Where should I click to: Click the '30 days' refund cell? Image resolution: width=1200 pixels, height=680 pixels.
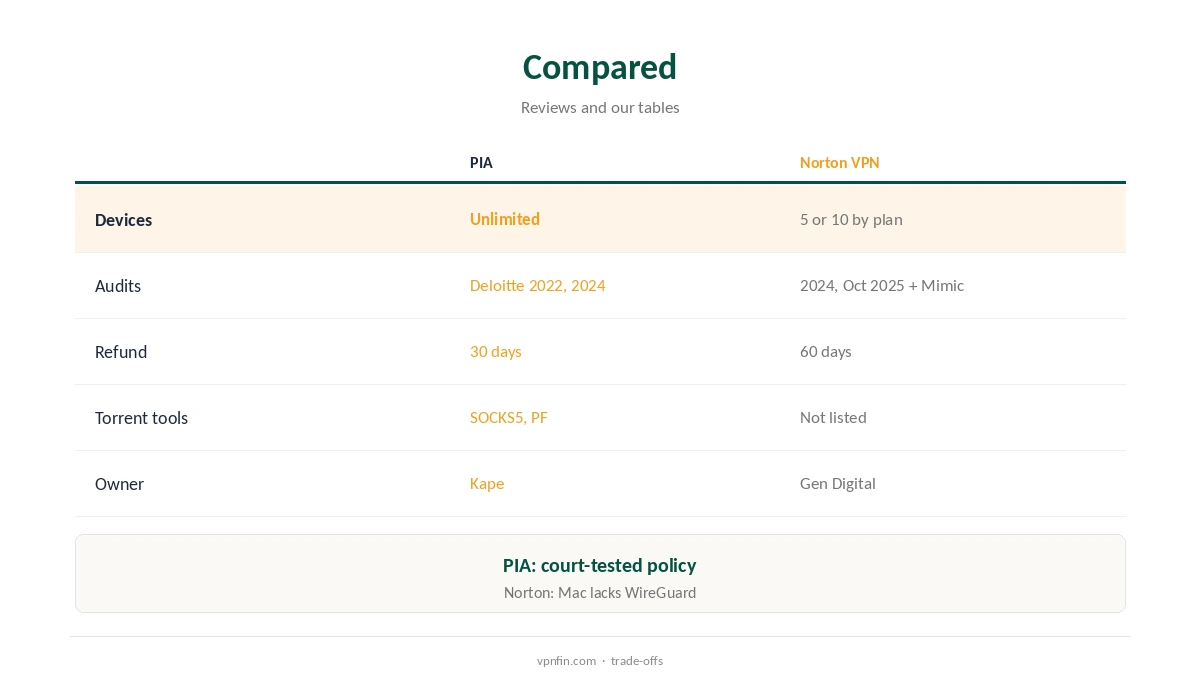tap(495, 351)
